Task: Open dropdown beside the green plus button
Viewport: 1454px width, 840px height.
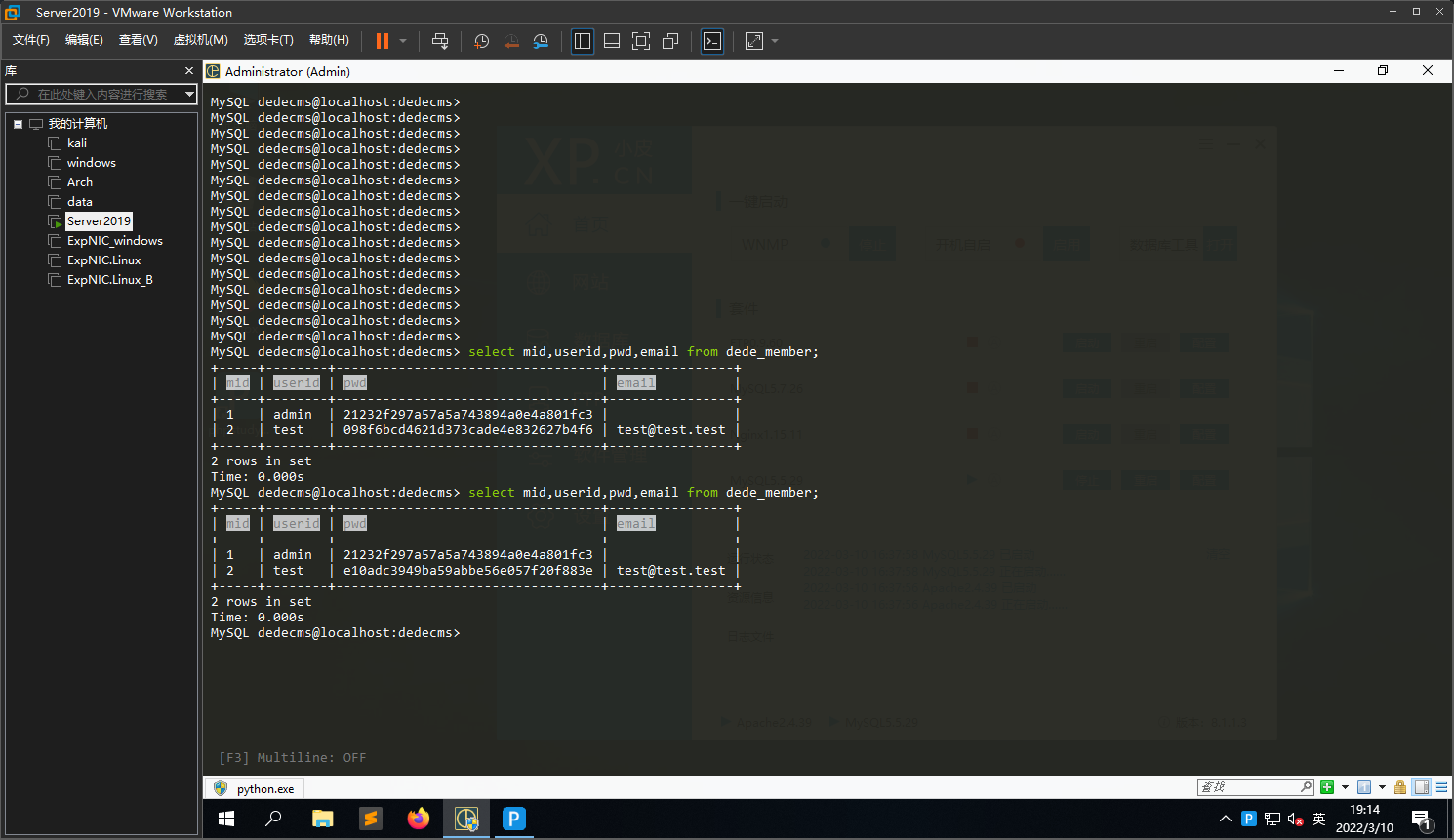Action: 1345,787
